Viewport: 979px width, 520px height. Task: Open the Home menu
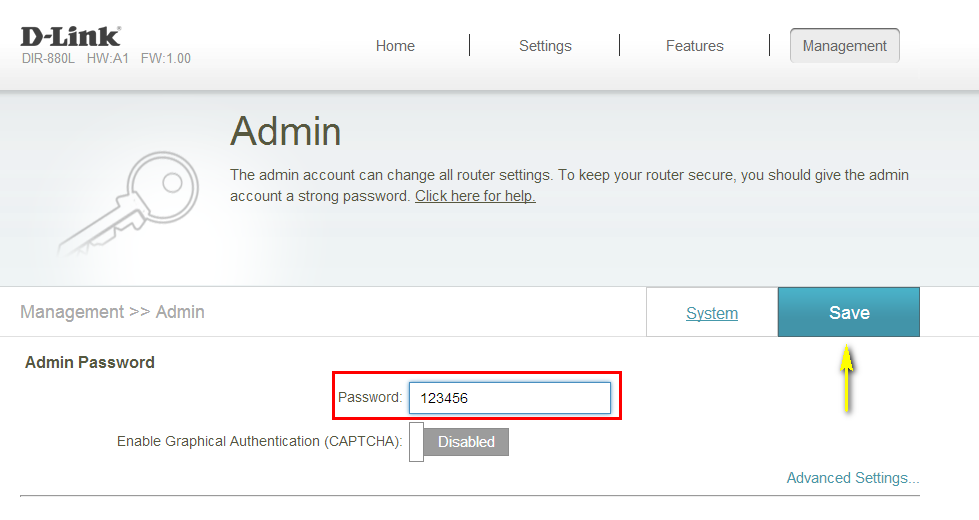pos(395,46)
